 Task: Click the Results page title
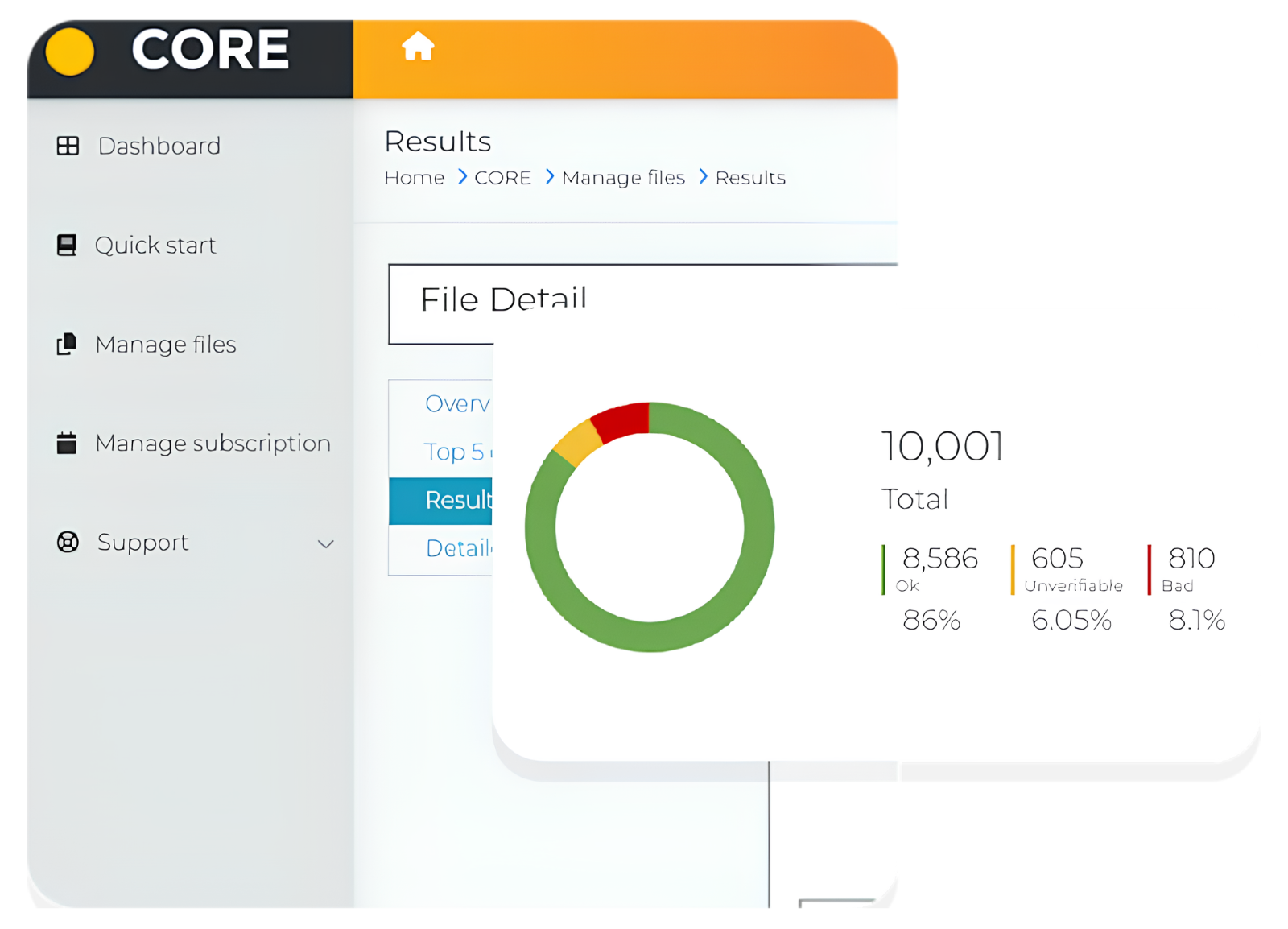point(438,142)
